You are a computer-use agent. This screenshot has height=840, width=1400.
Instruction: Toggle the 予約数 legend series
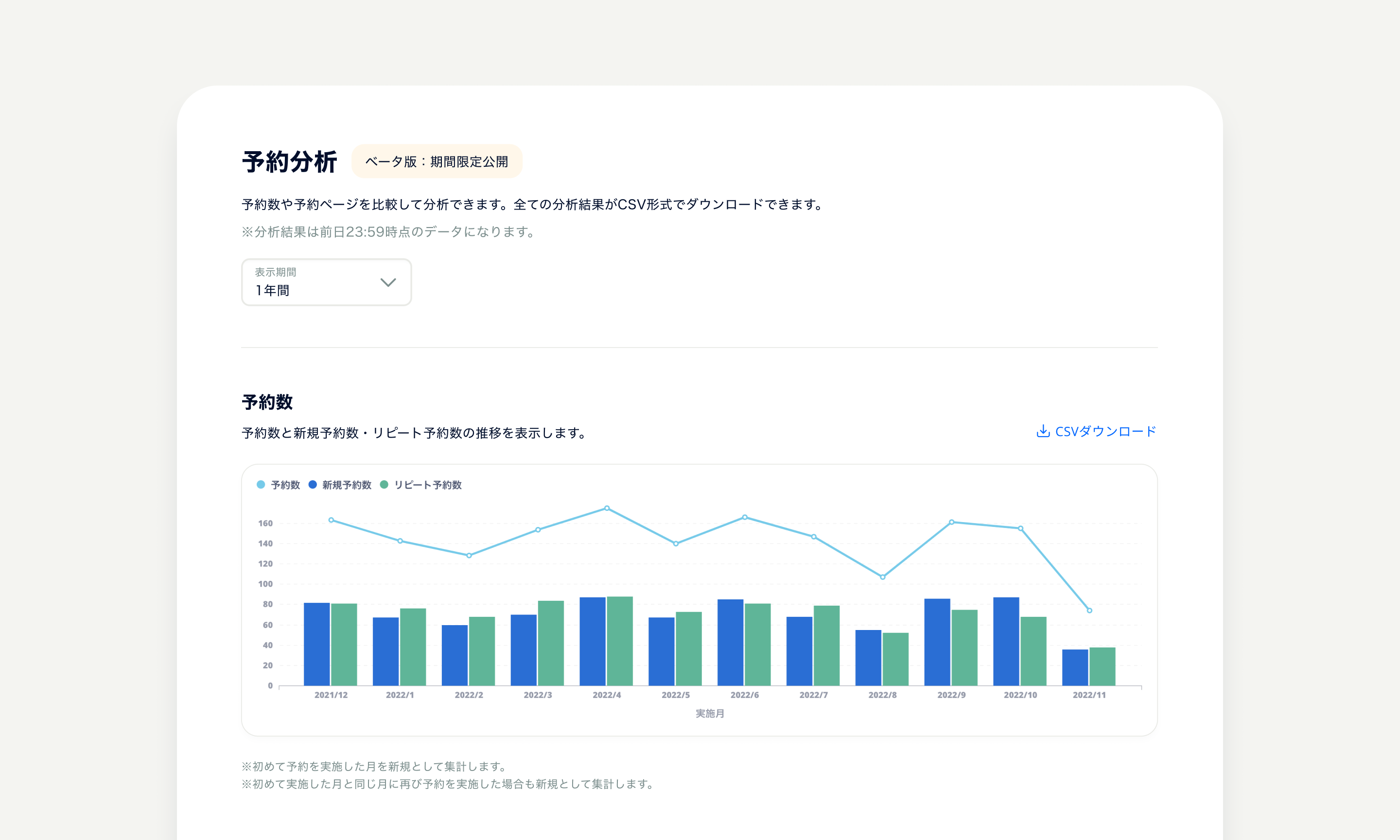[x=285, y=485]
